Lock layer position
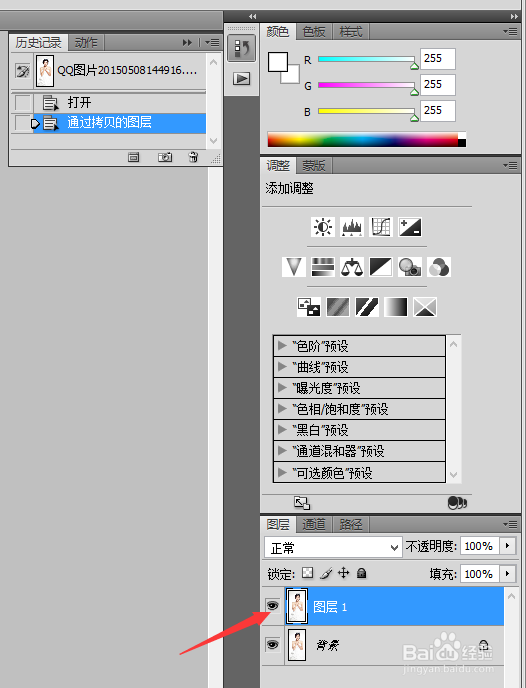526x688 pixels. coord(344,573)
